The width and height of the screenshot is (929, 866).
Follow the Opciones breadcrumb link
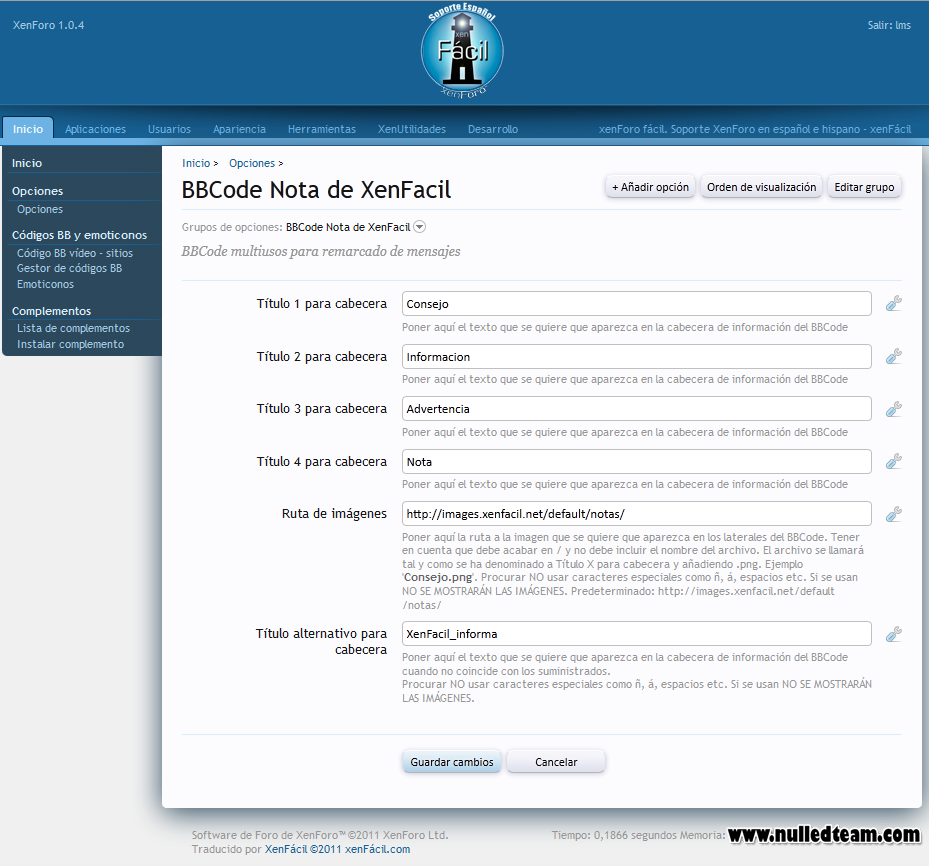[x=252, y=163]
